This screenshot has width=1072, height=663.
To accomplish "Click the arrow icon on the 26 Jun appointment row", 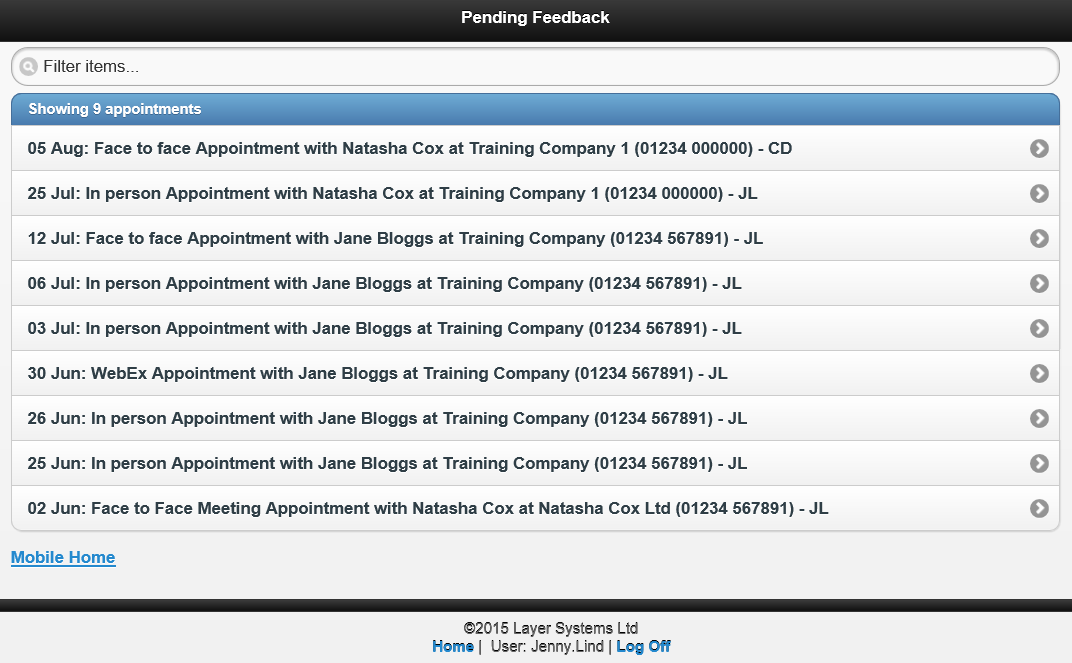I will pos(1039,418).
